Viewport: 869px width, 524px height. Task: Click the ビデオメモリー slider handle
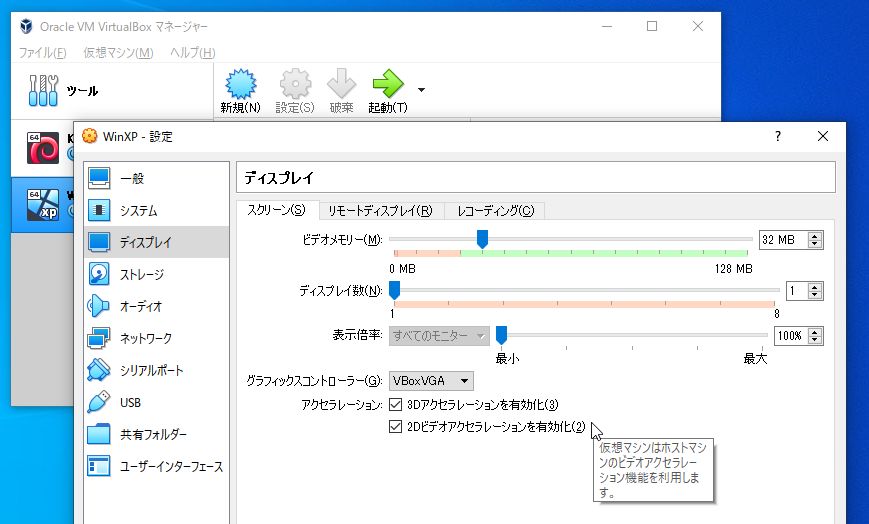[482, 239]
